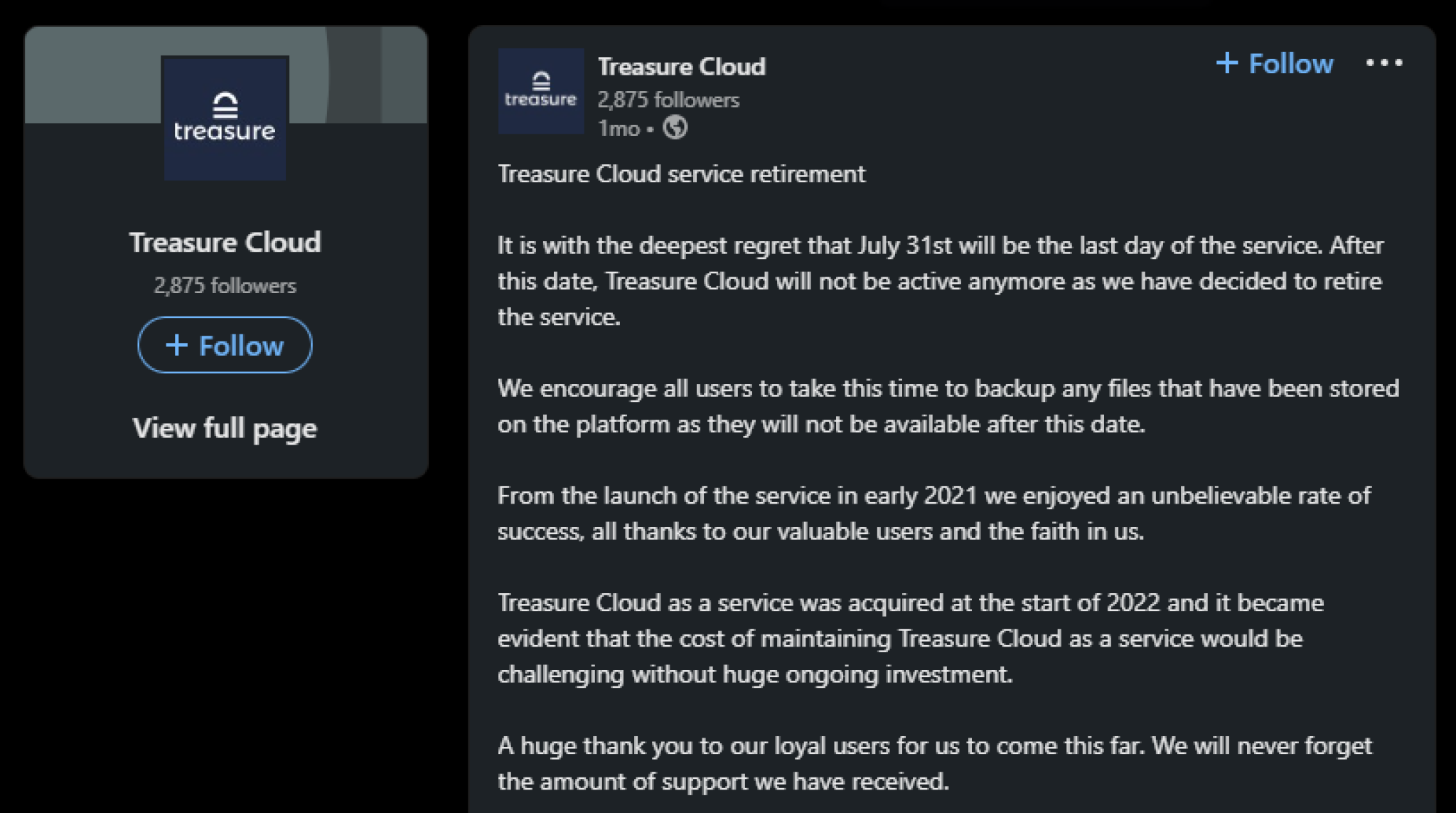This screenshot has width=1456, height=813.
Task: Click Follow at the top right of post
Action: (1275, 63)
